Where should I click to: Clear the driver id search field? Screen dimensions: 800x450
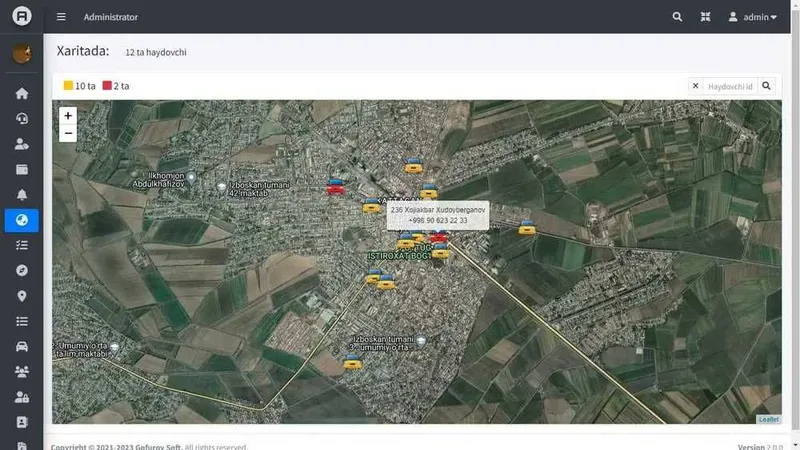coord(695,86)
